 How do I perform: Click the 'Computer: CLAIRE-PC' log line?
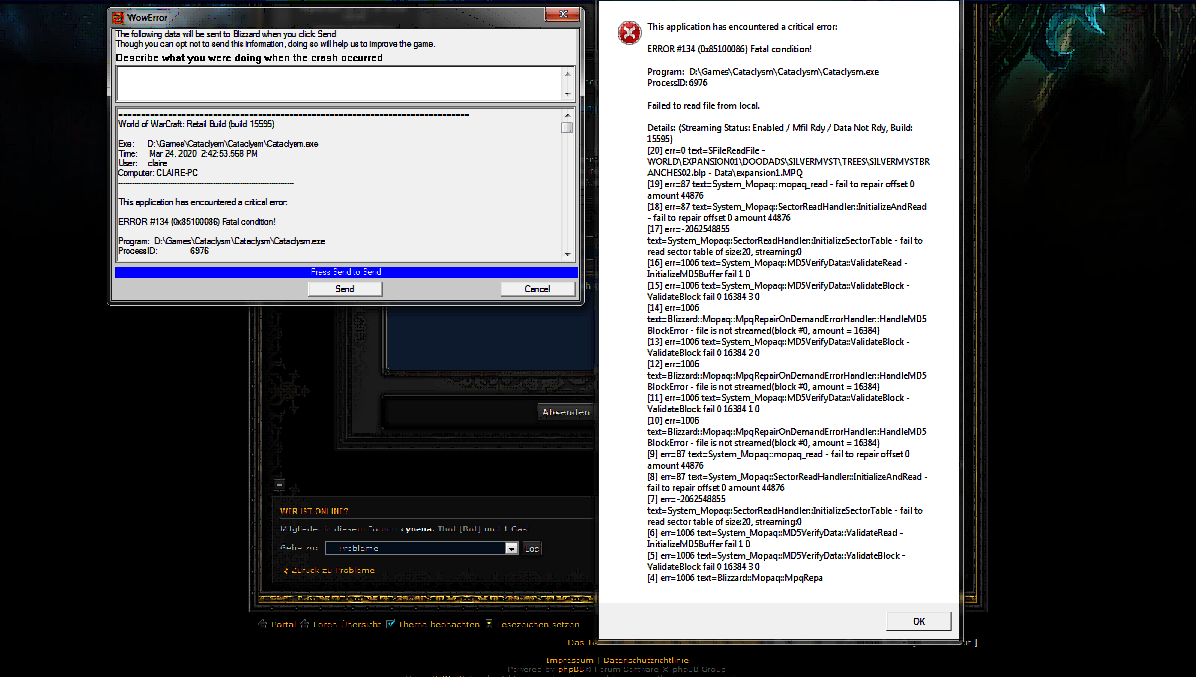[158, 173]
